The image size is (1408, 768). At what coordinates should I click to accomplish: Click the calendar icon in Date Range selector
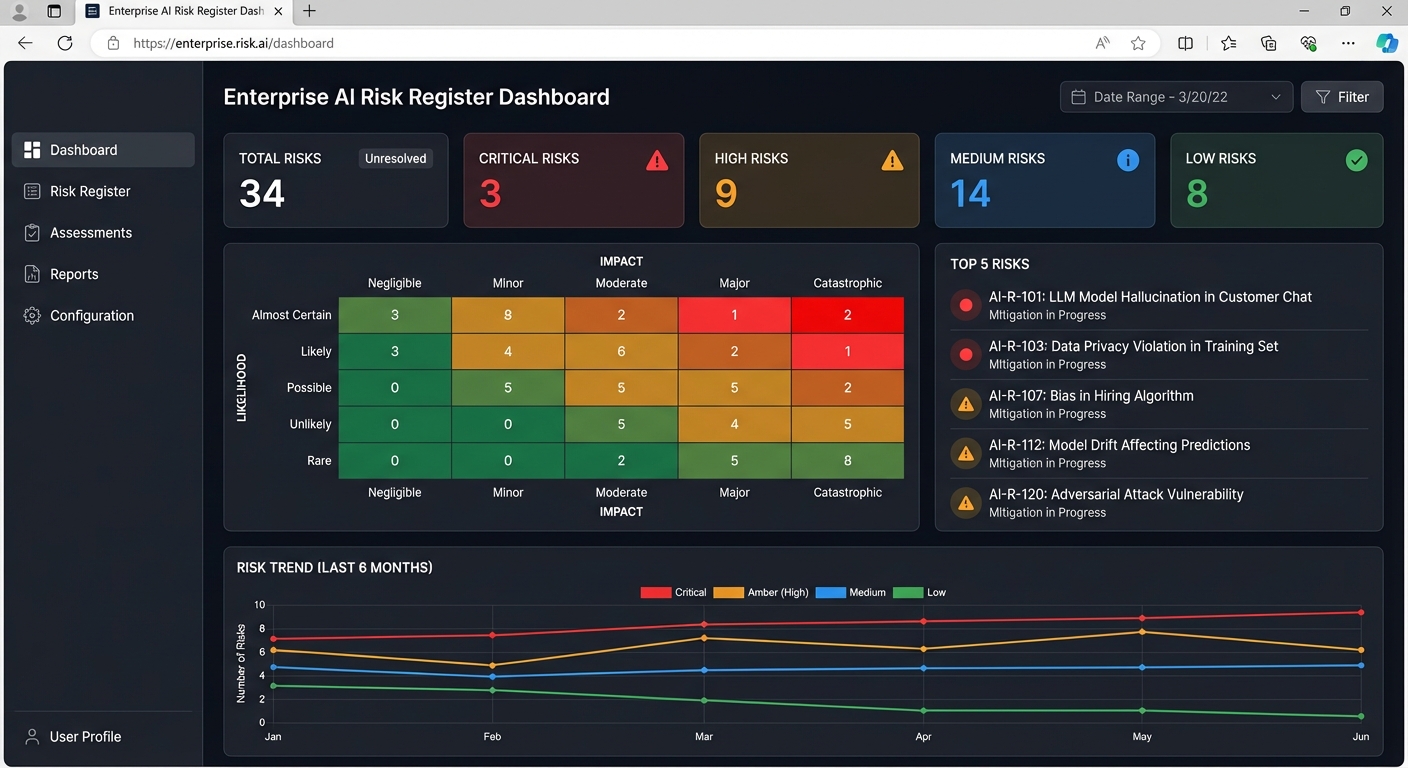point(1078,96)
